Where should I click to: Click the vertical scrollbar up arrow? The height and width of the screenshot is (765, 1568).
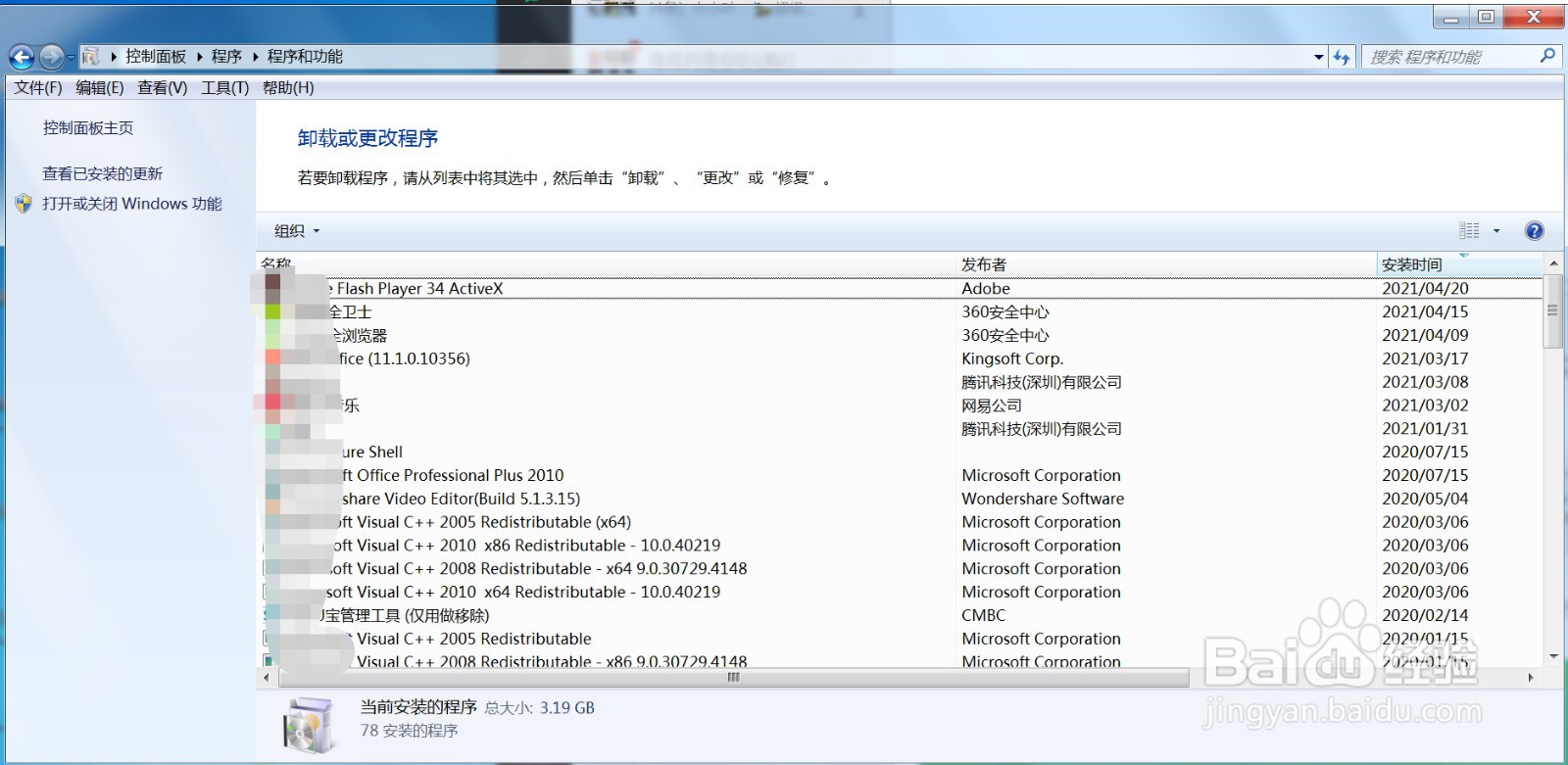1553,263
